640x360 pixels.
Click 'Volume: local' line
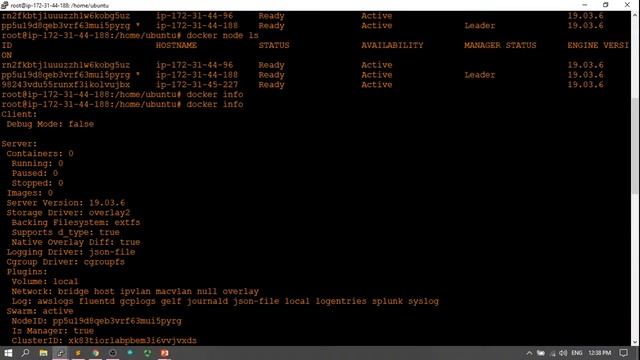click(x=45, y=282)
